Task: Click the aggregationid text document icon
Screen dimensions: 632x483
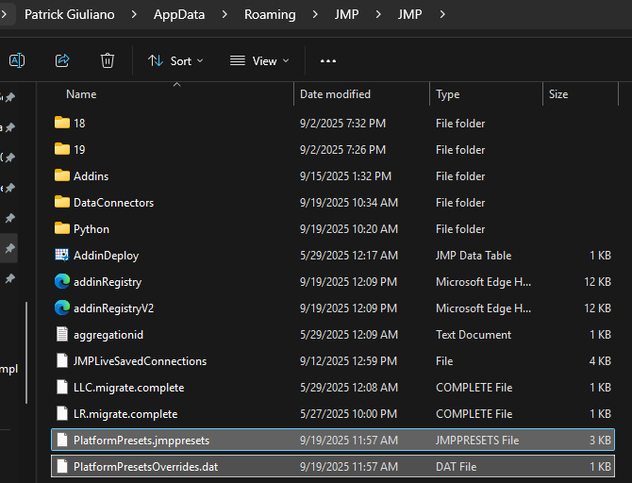Action: coord(62,334)
